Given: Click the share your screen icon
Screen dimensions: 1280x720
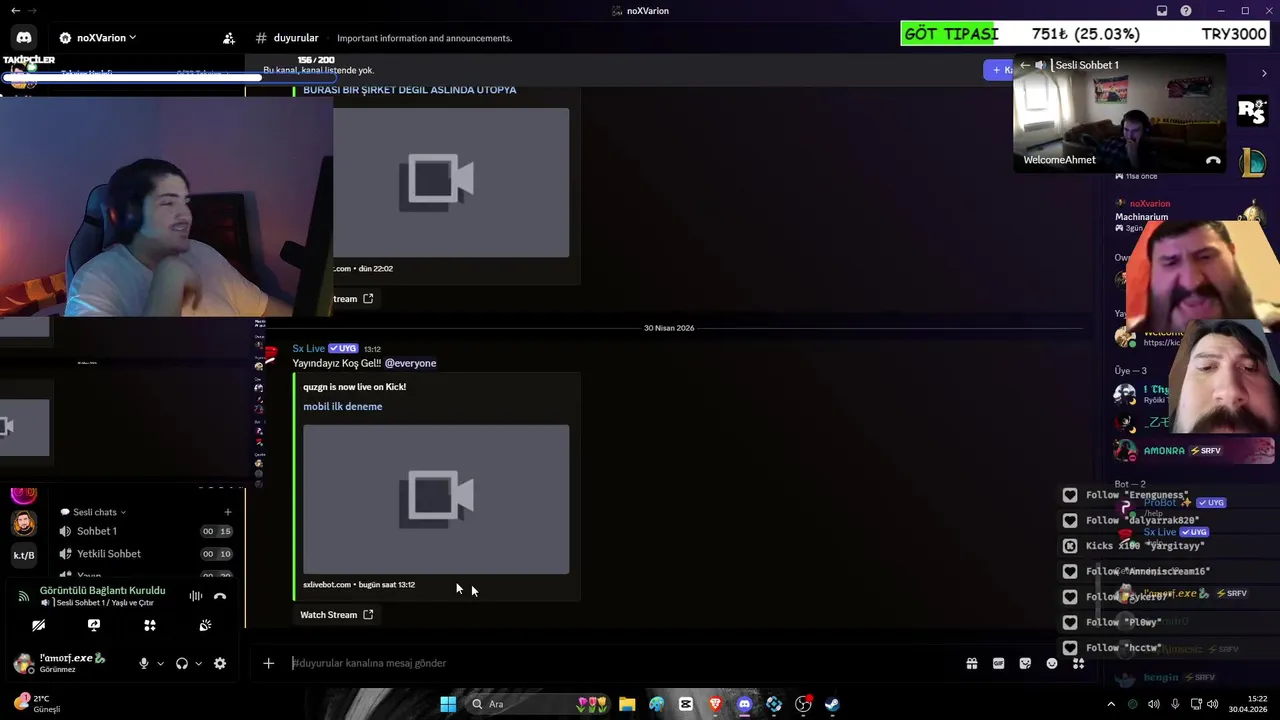Looking at the screenshot, I should point(94,625).
